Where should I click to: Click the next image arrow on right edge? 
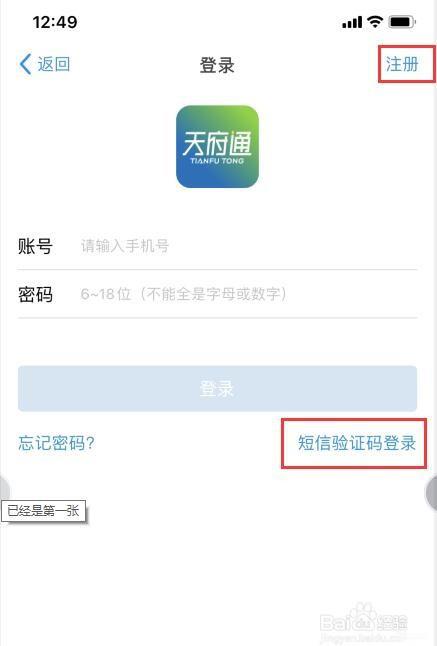[431, 493]
